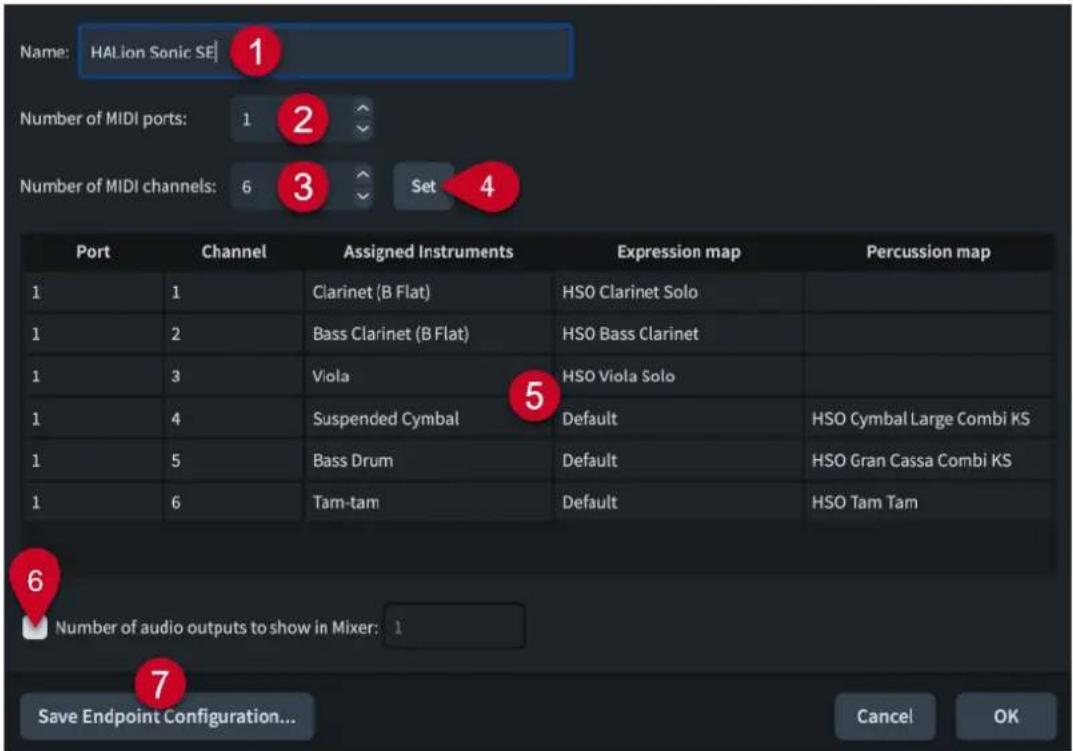Click port cell in Tam-tam row
The height and width of the screenshot is (751, 1073).
pos(94,502)
